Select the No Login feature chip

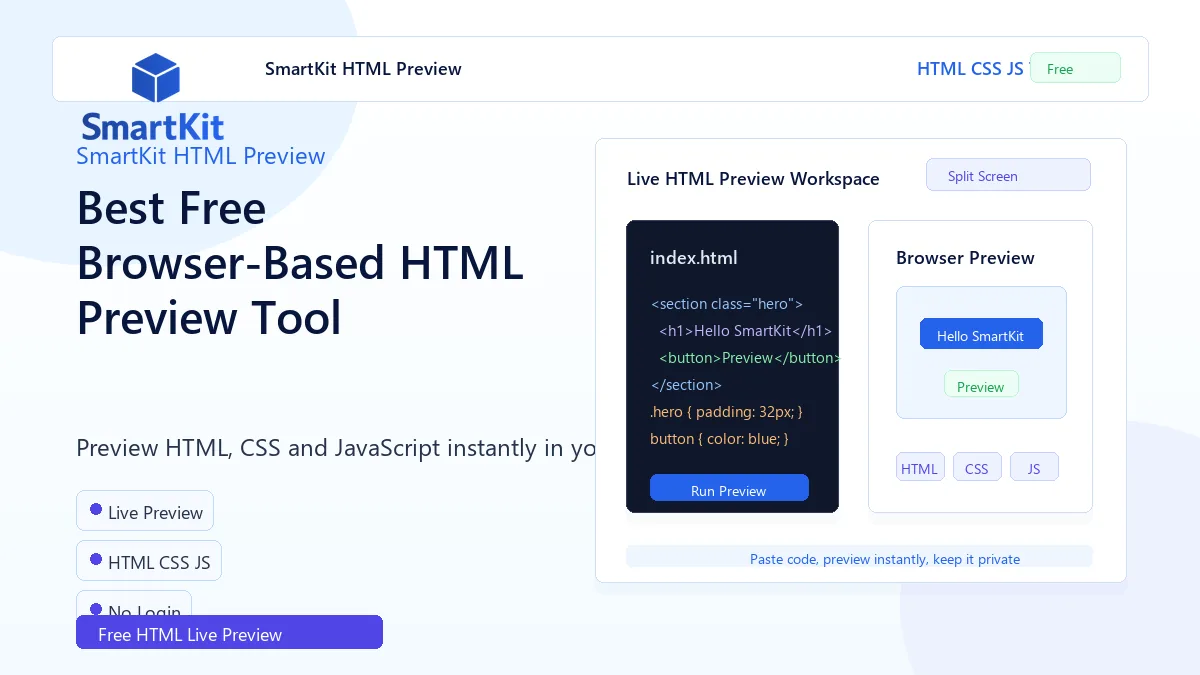(x=134, y=603)
